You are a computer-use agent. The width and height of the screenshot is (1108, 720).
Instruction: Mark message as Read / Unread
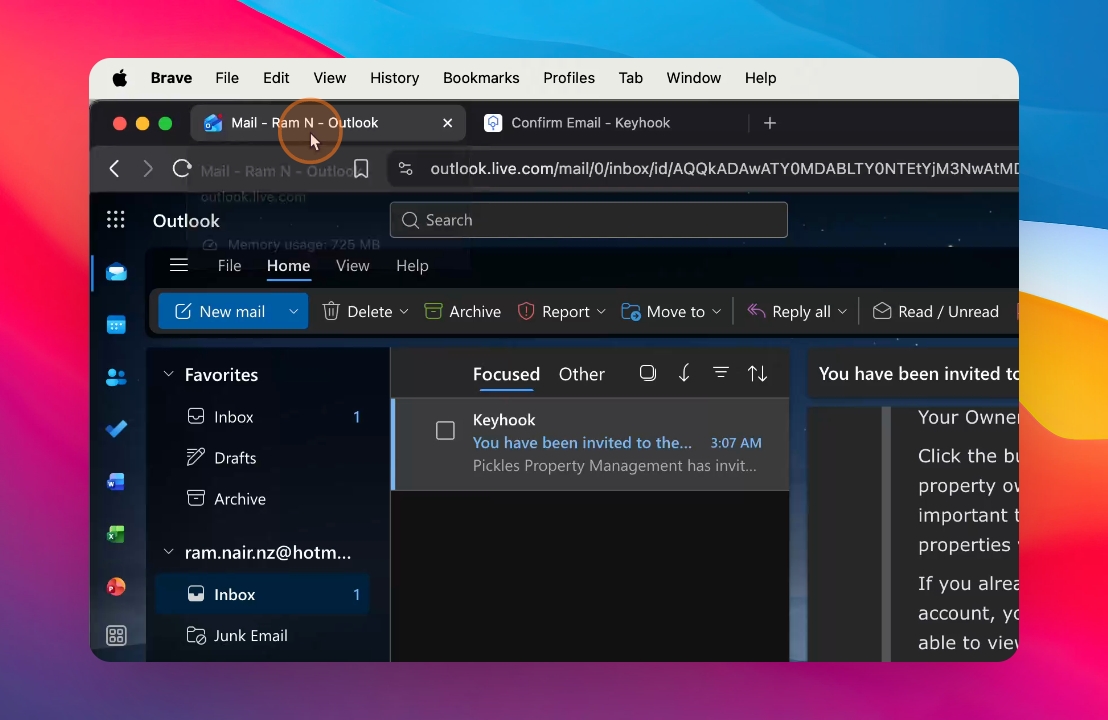click(936, 312)
